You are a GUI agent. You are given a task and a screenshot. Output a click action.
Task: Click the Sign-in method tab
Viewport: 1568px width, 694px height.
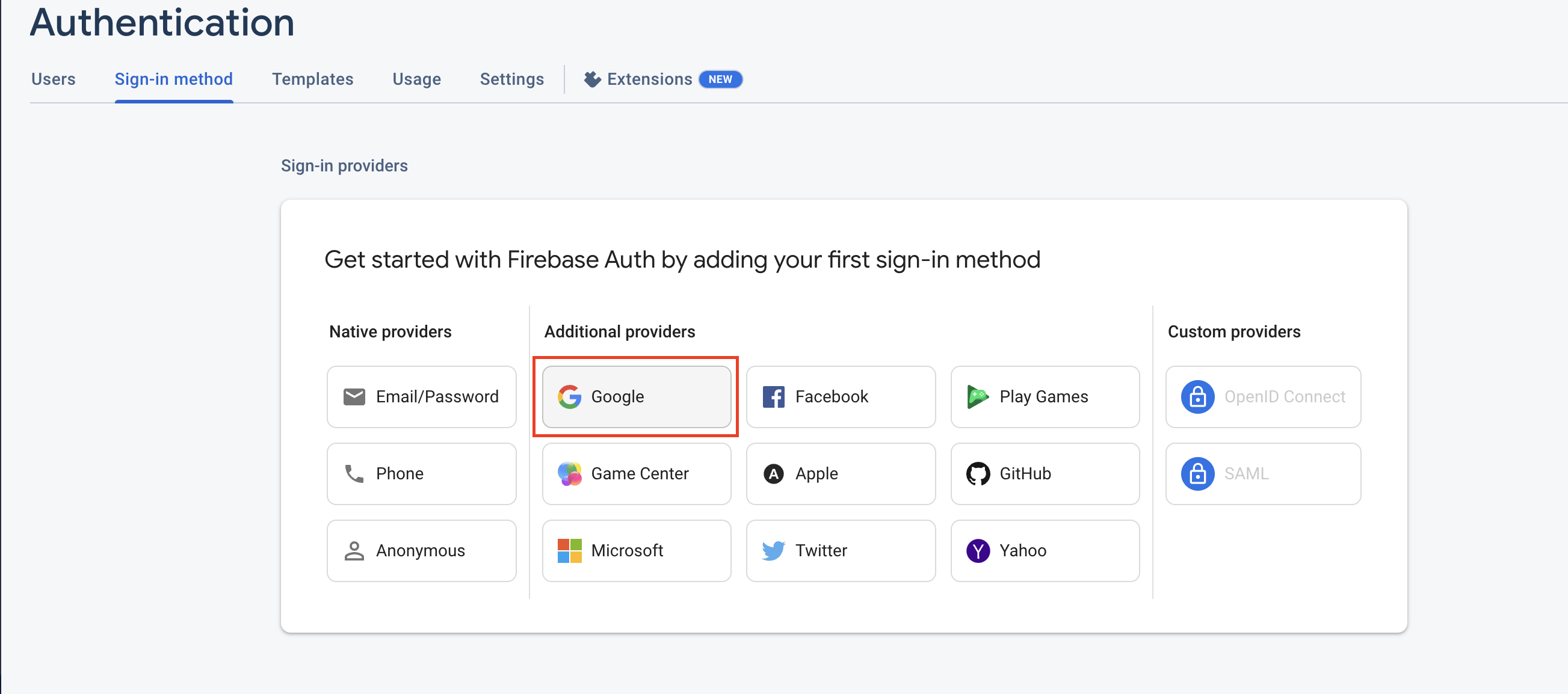[173, 79]
